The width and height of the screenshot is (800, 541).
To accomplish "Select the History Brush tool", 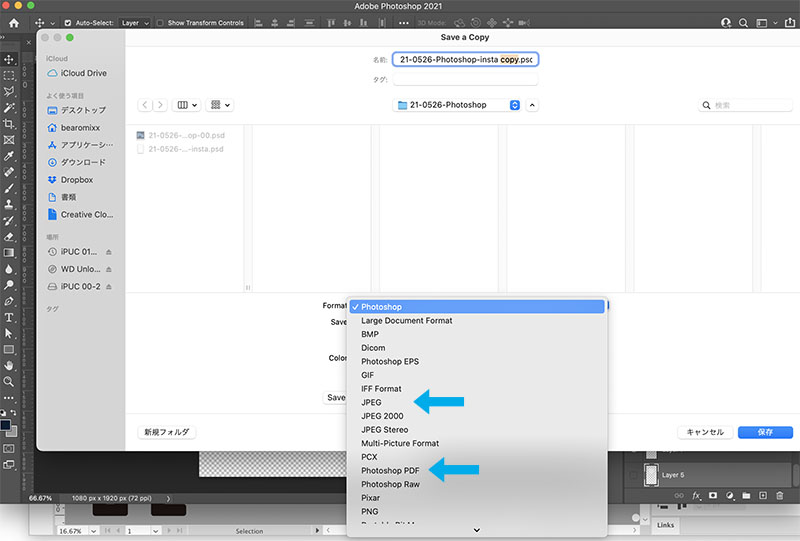I will click(9, 220).
